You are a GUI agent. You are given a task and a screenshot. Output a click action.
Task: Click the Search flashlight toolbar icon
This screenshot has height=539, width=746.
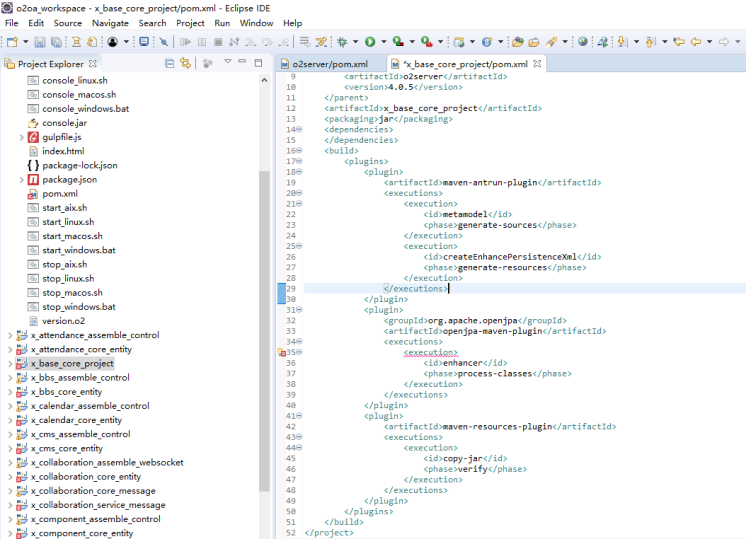[x=551, y=42]
